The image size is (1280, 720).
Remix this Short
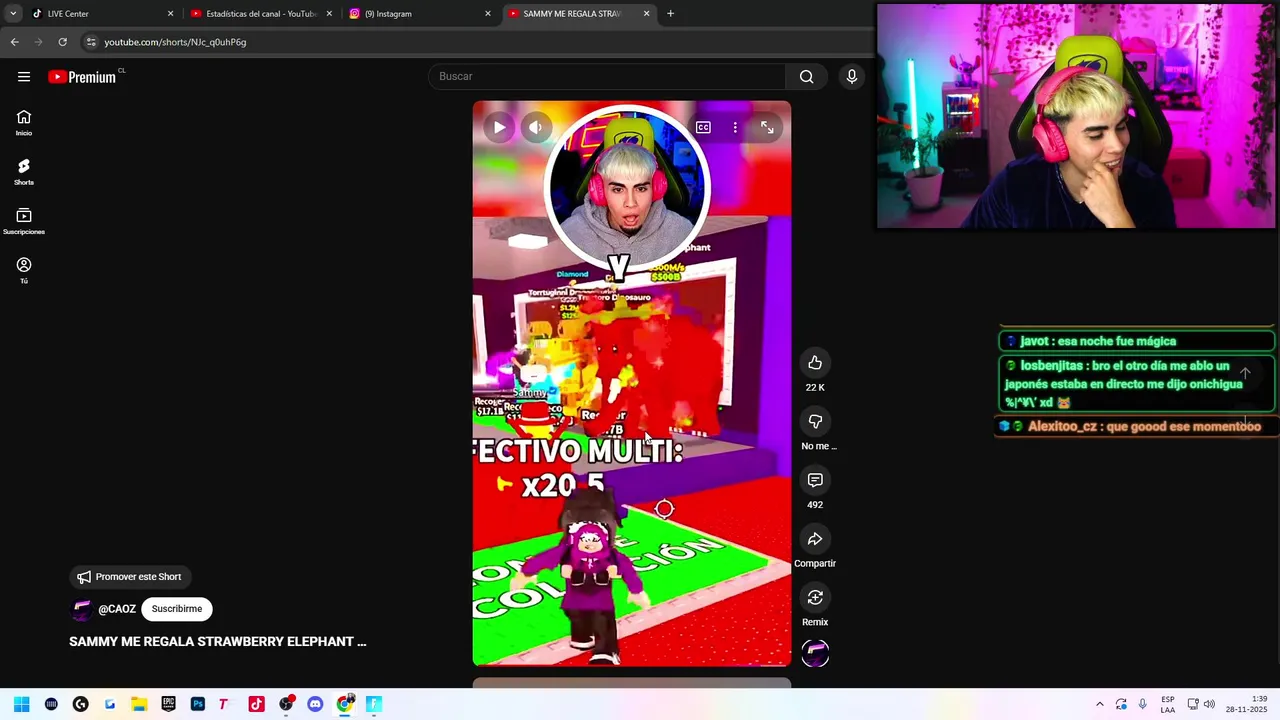pos(815,598)
